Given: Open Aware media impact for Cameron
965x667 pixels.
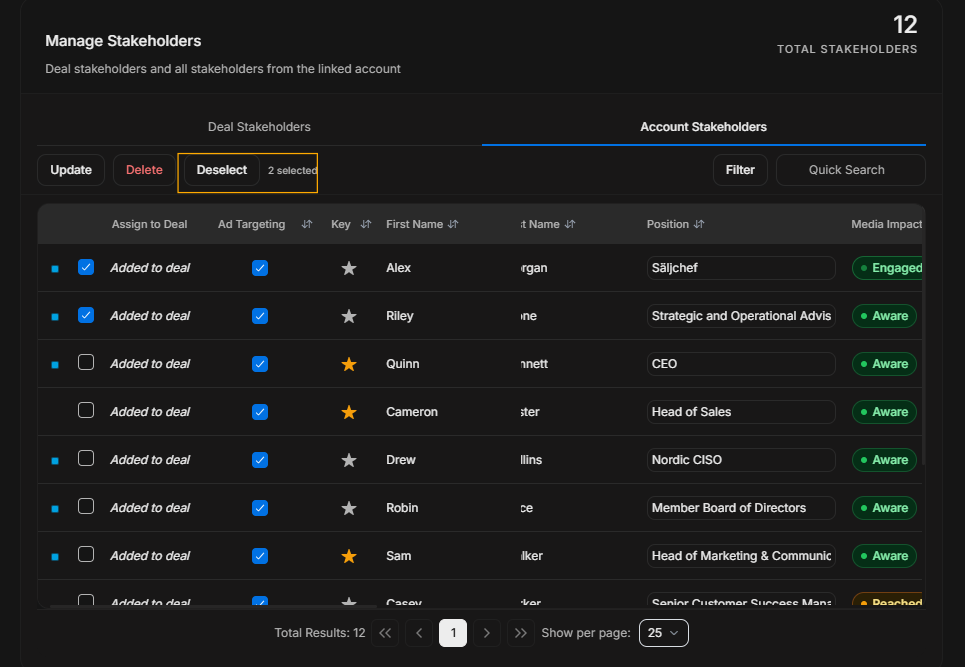Looking at the screenshot, I should pos(884,412).
